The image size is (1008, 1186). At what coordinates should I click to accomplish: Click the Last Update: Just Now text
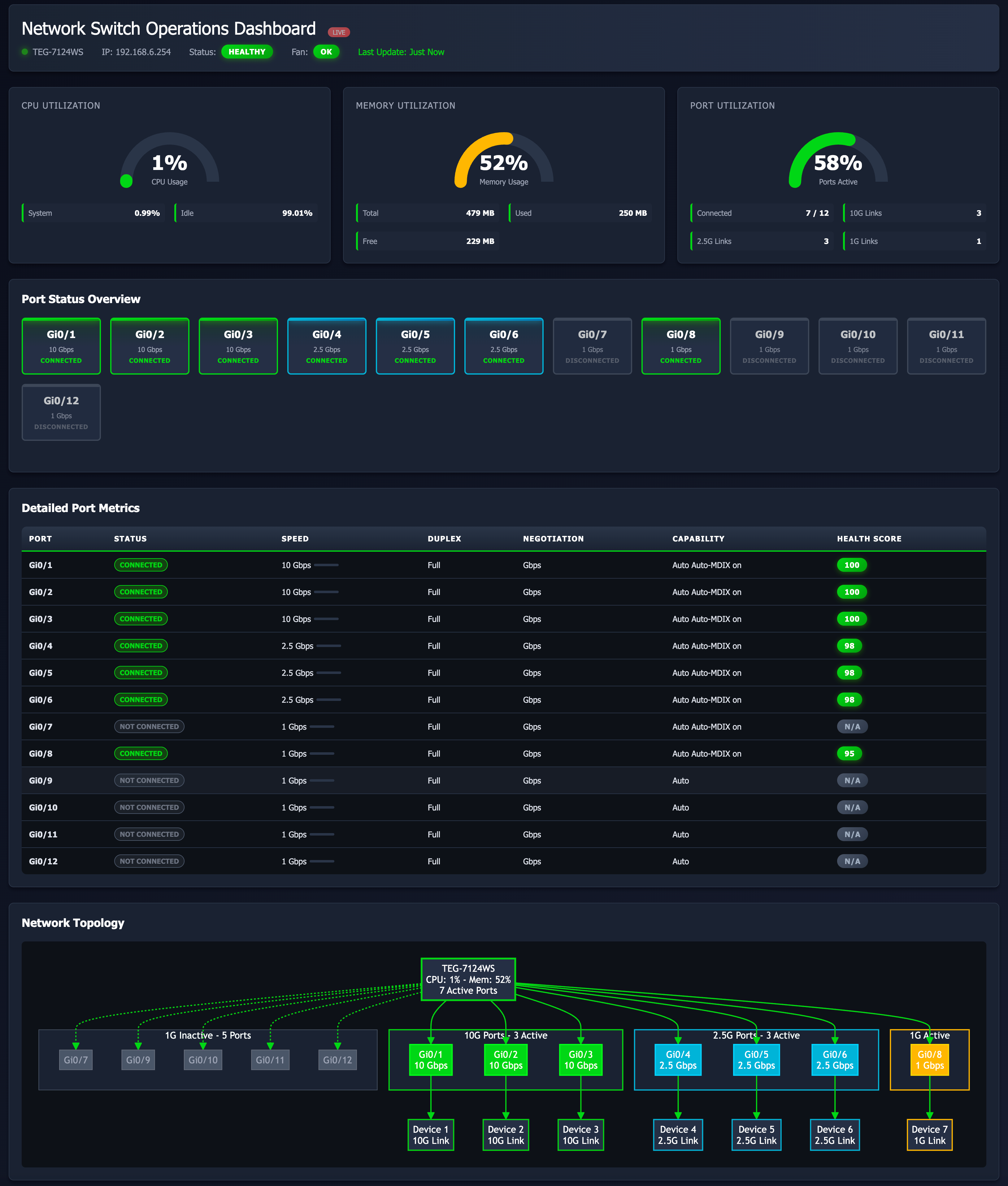[x=401, y=52]
